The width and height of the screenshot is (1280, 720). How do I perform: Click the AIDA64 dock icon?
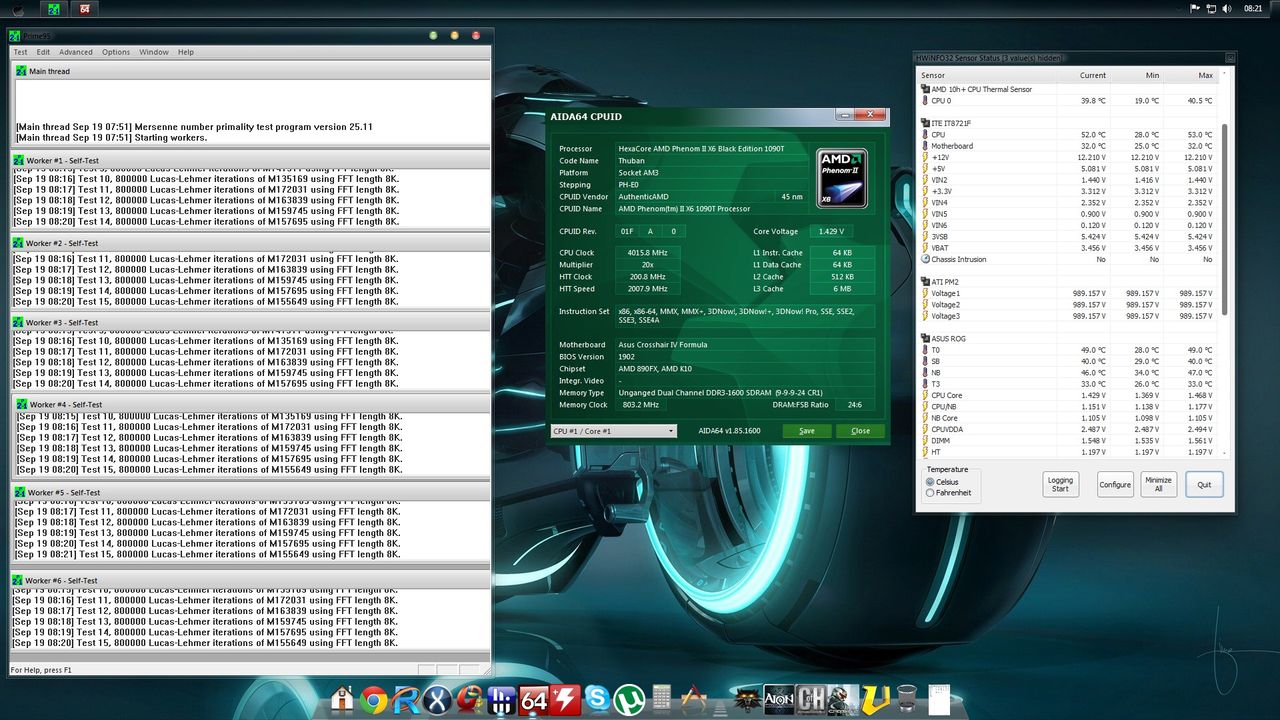534,699
